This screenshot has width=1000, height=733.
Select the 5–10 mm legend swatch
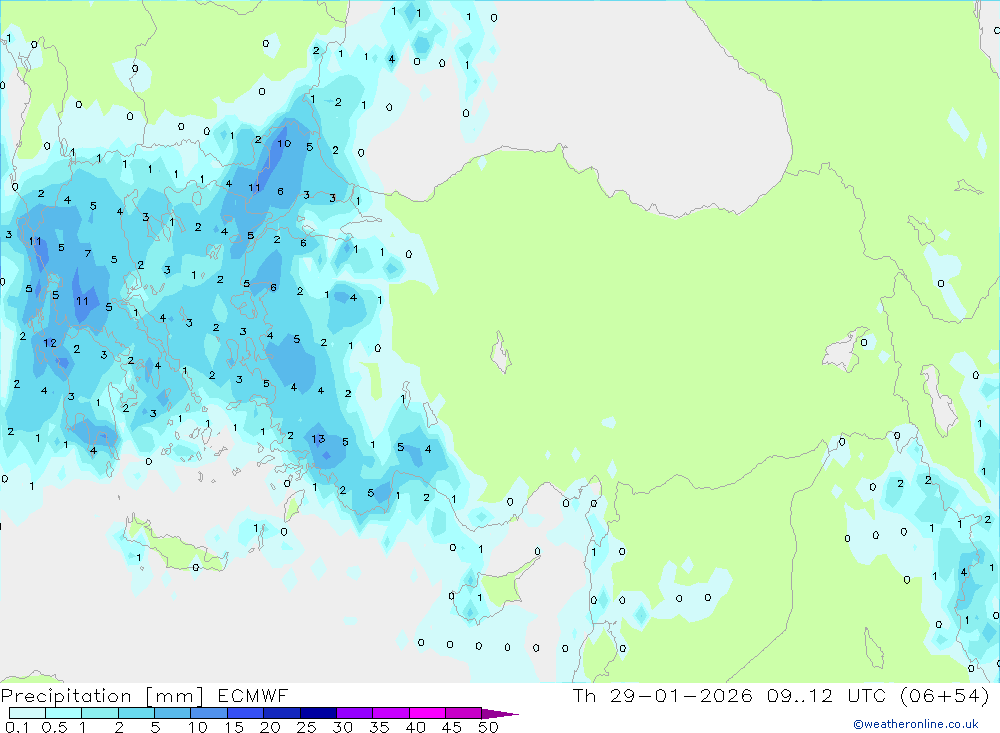(x=173, y=713)
